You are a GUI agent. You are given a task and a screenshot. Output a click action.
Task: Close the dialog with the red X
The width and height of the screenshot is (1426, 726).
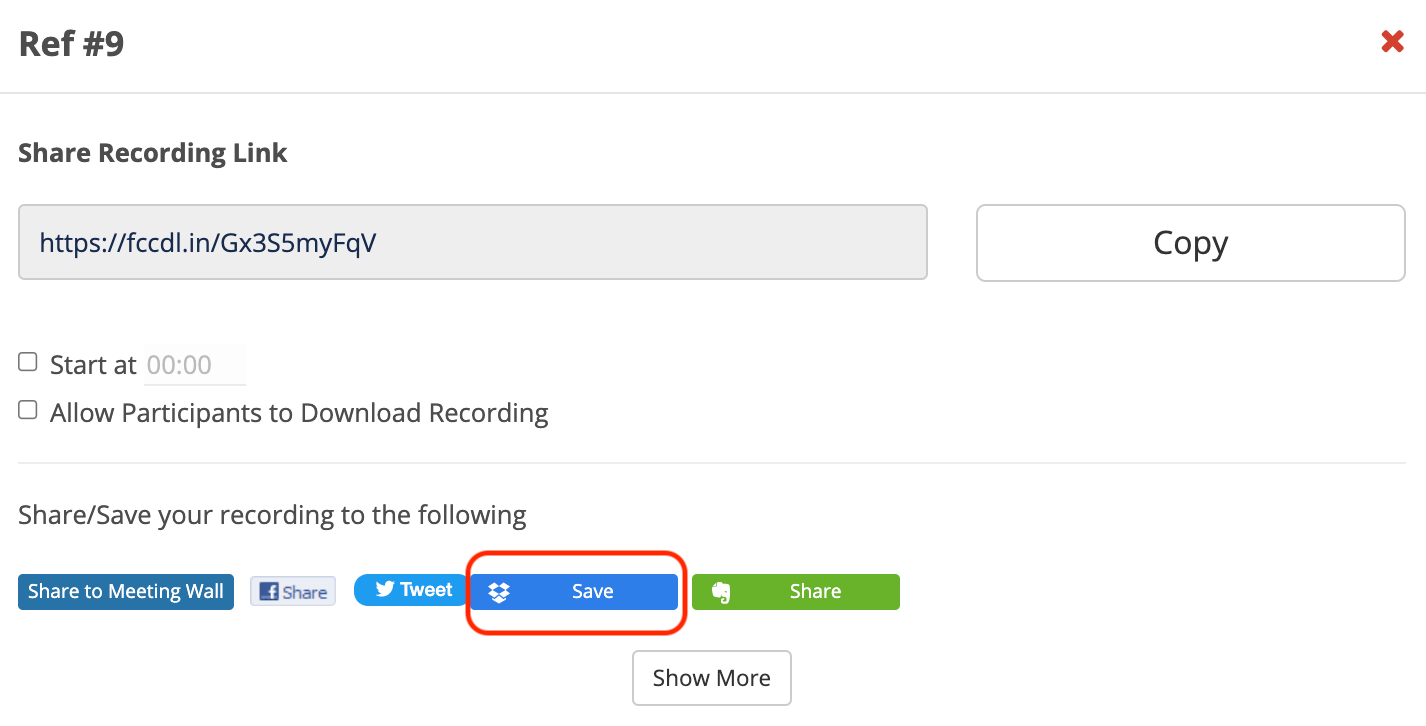[x=1392, y=41]
